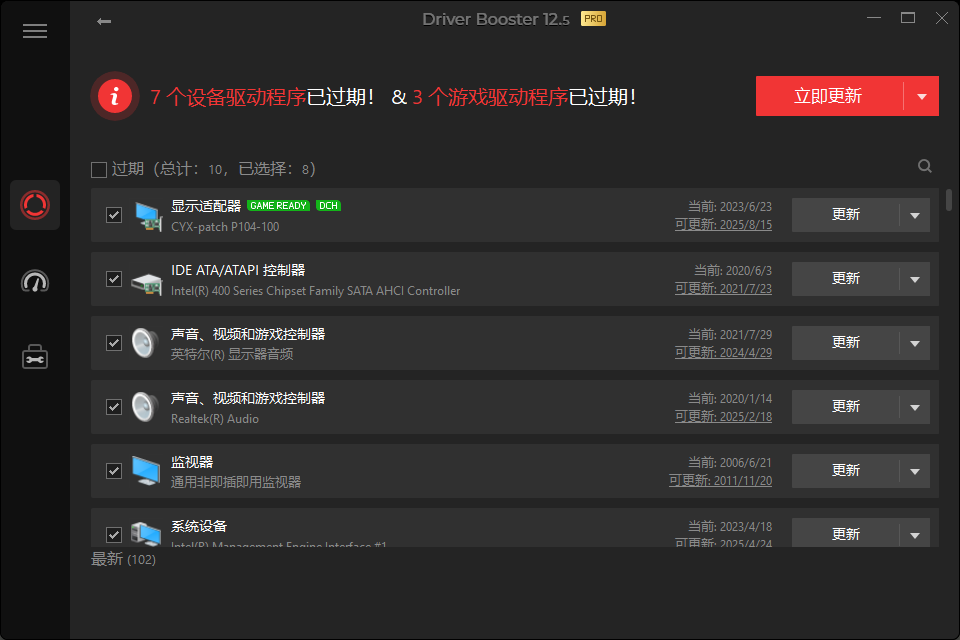The image size is (960, 640).
Task: Open the 更新 dropdown arrow for 监视器
Action: click(915, 471)
